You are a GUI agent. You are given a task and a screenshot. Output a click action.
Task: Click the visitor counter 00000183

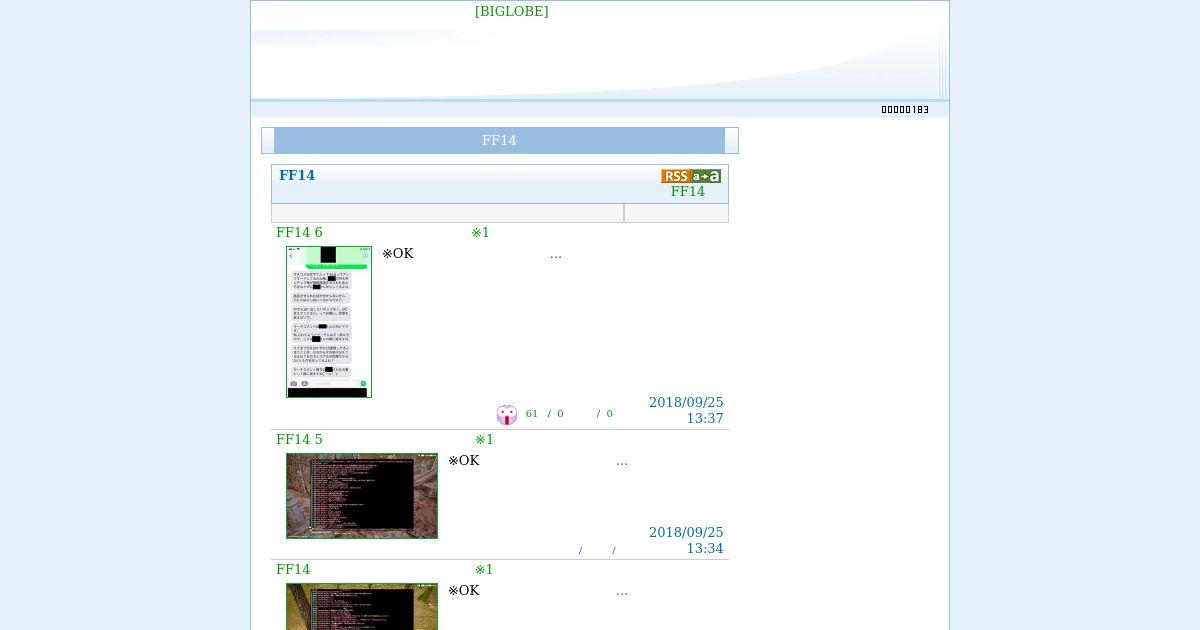[905, 110]
